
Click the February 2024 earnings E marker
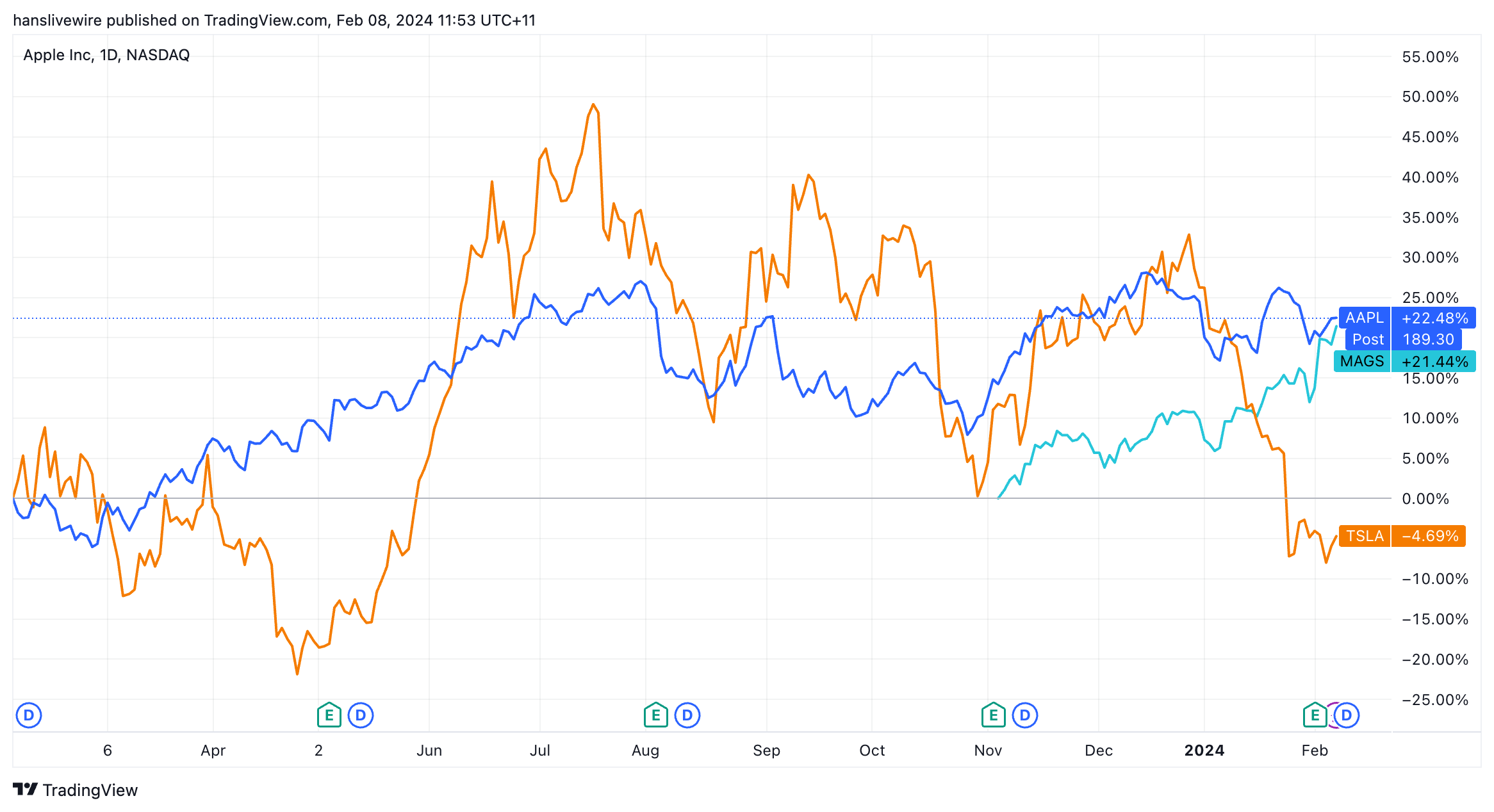pyautogui.click(x=1315, y=715)
